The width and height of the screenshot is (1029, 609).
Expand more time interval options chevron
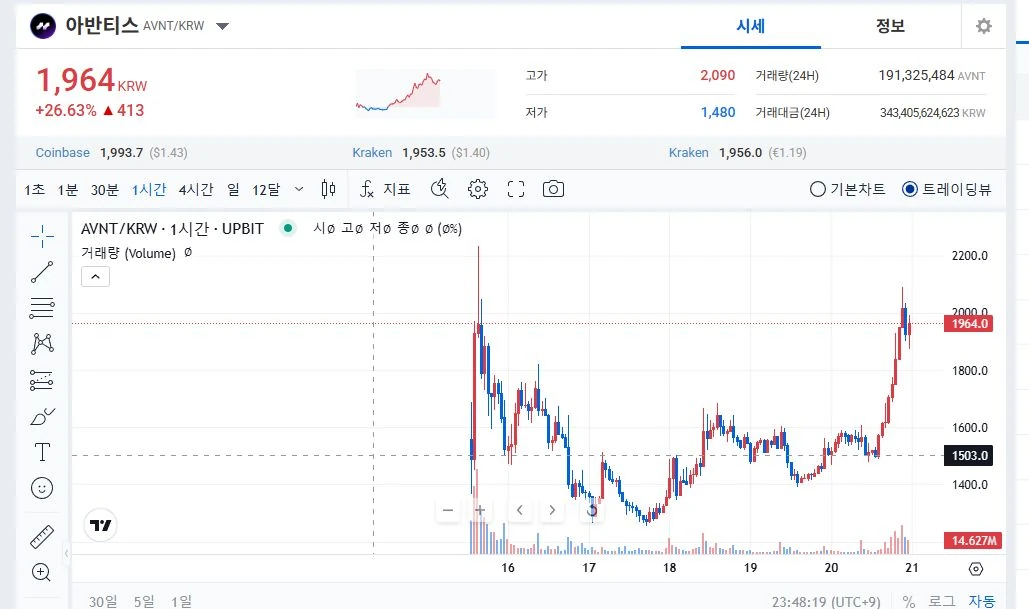click(x=299, y=189)
